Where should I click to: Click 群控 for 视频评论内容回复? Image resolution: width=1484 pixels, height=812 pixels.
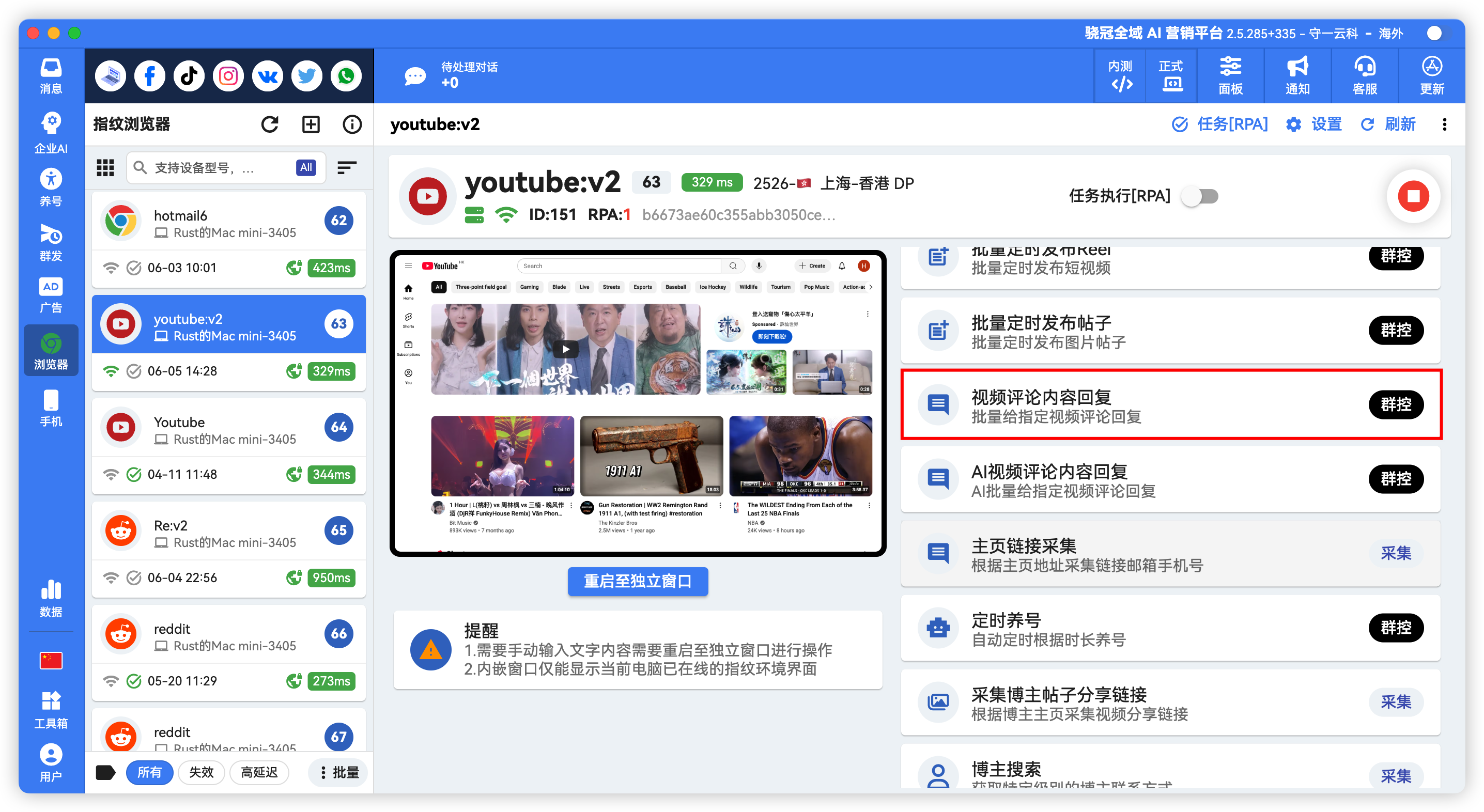click(x=1396, y=404)
